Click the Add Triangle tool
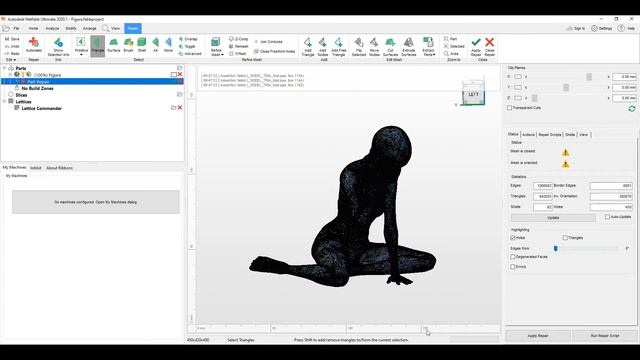 point(308,47)
